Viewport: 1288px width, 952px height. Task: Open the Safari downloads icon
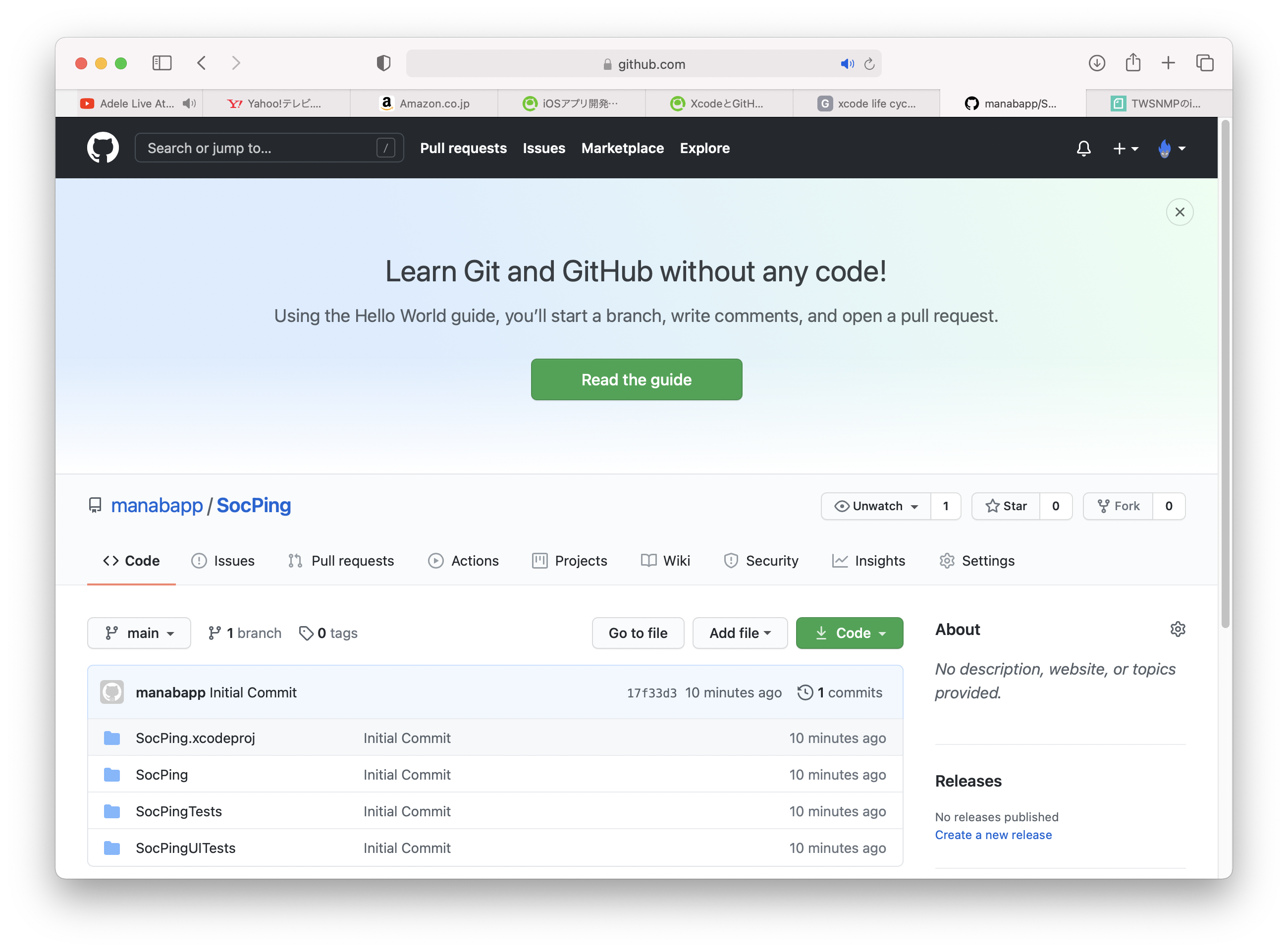click(1097, 63)
